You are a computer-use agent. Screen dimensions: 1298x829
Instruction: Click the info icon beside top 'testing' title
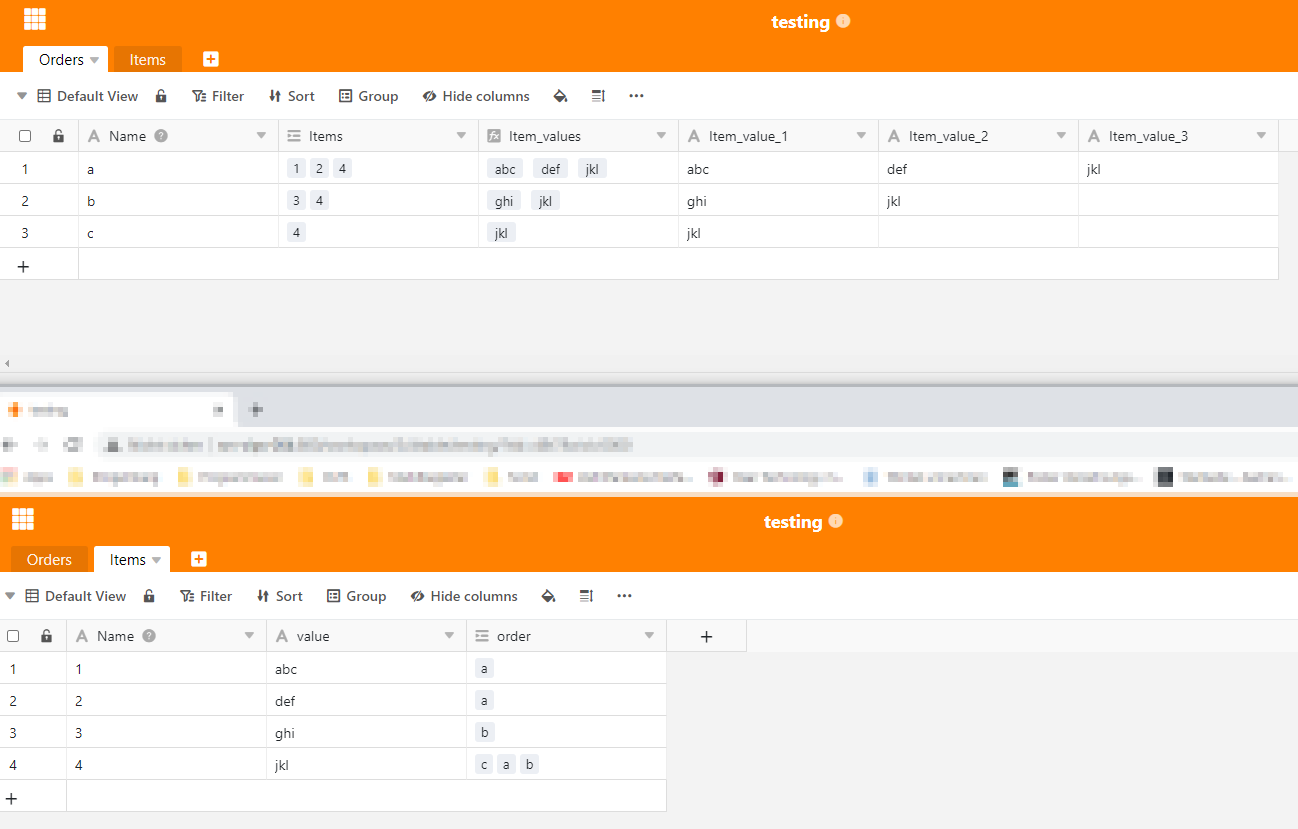(843, 21)
